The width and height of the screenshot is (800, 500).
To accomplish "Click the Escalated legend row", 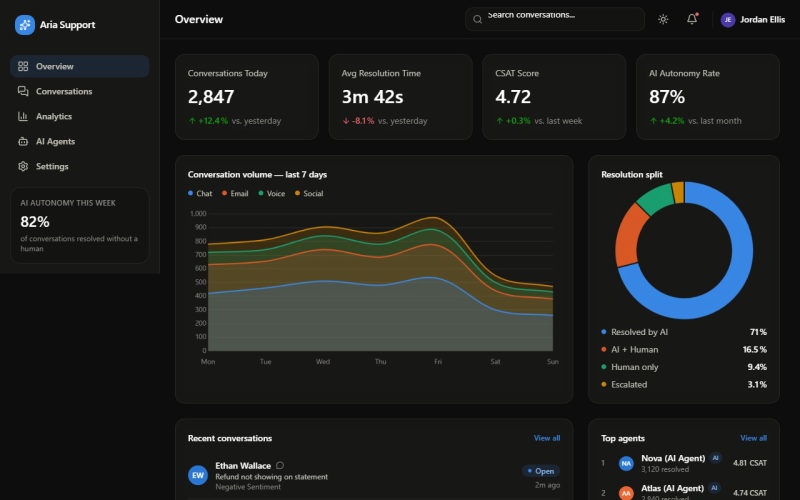I will point(684,385).
